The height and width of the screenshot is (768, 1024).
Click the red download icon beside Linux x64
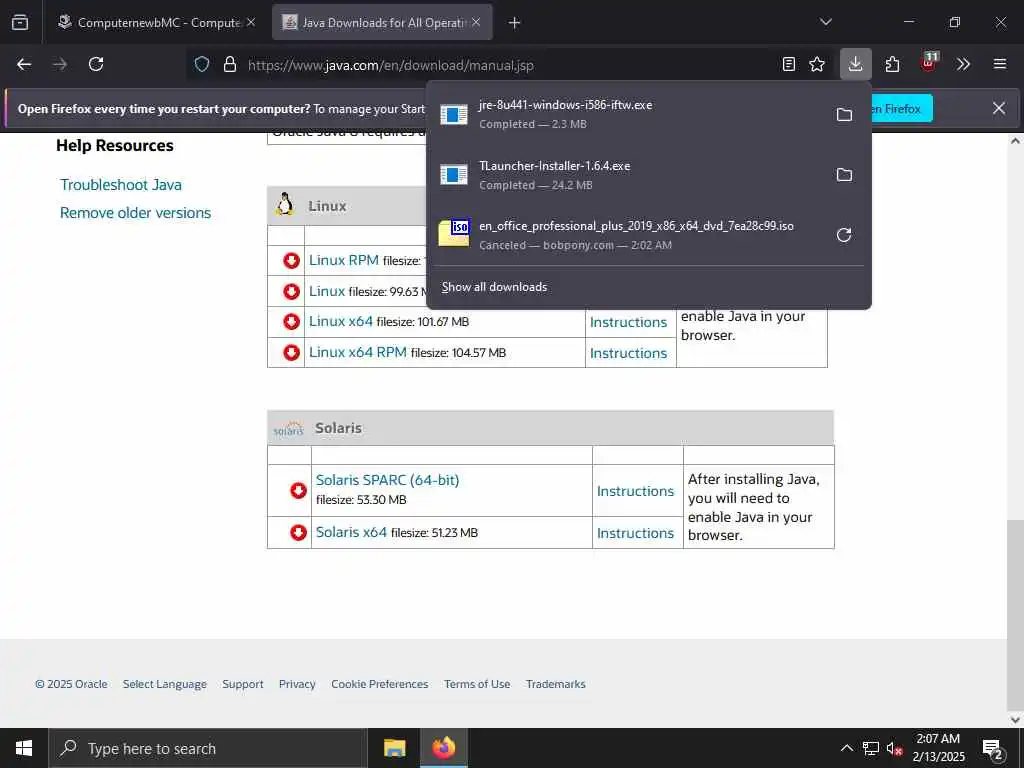tap(291, 322)
